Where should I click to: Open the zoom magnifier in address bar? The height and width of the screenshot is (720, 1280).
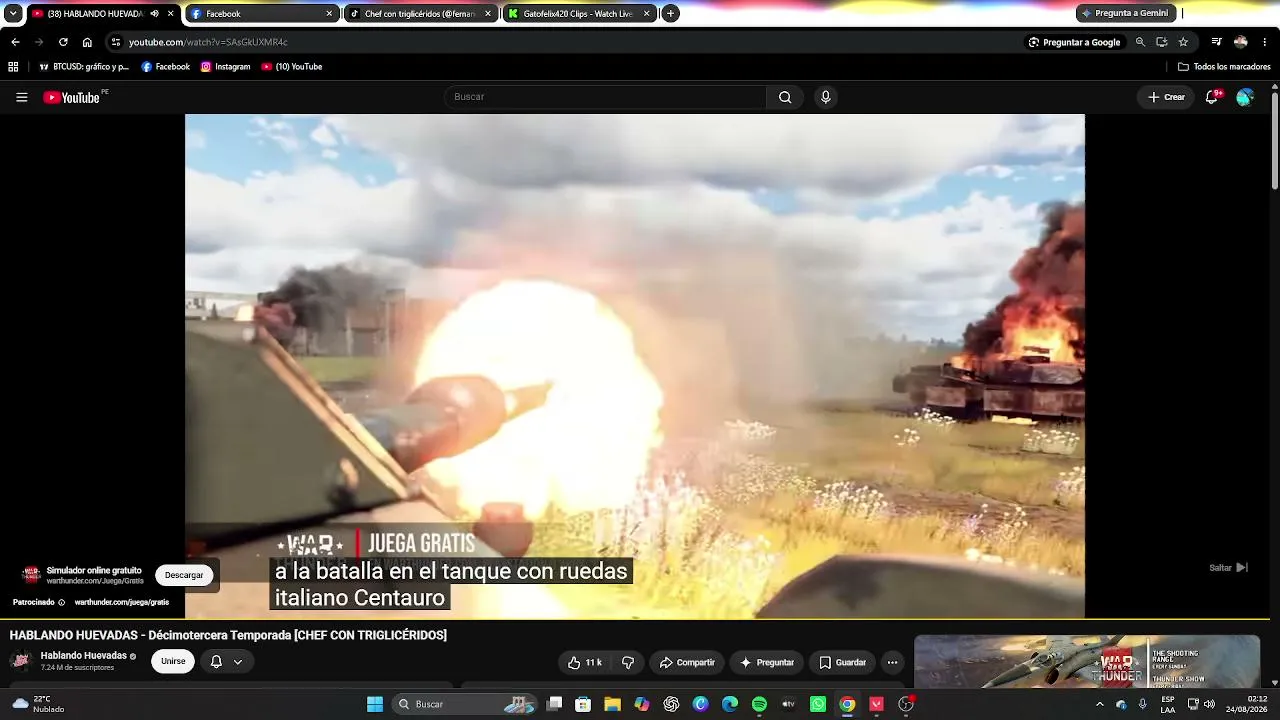(1140, 42)
